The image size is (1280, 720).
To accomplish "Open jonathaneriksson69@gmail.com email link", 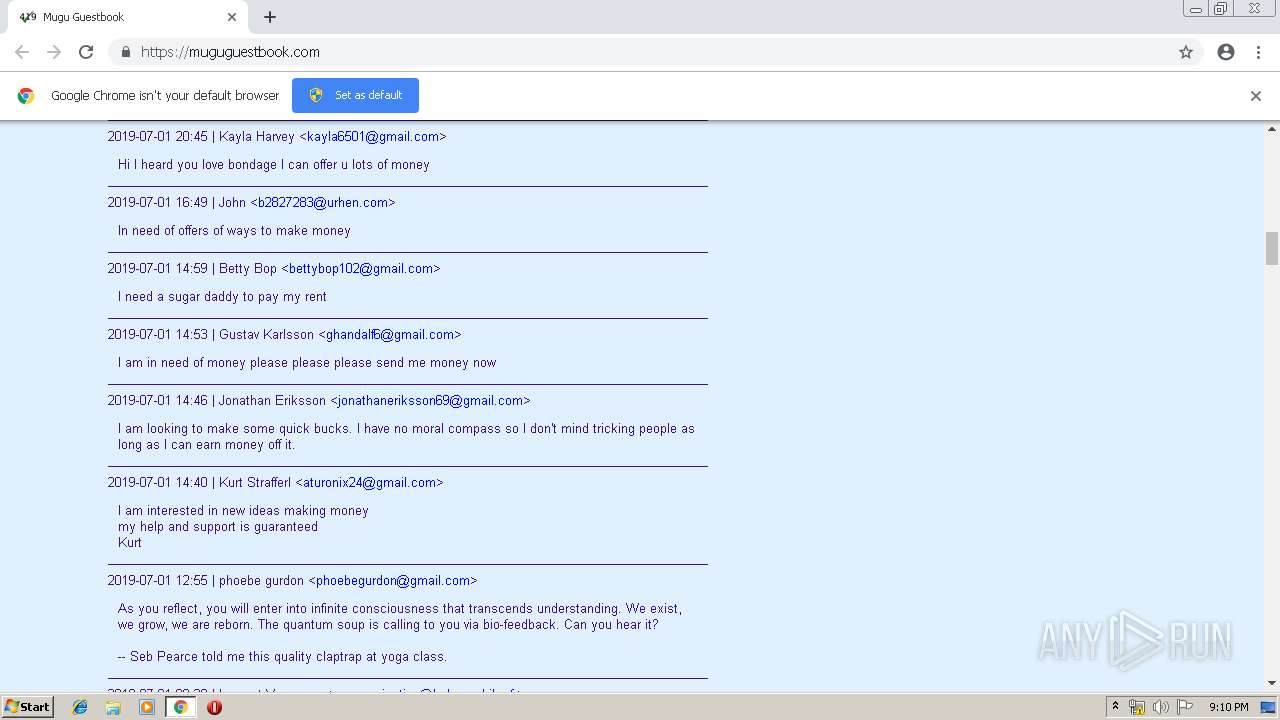I will coord(430,400).
